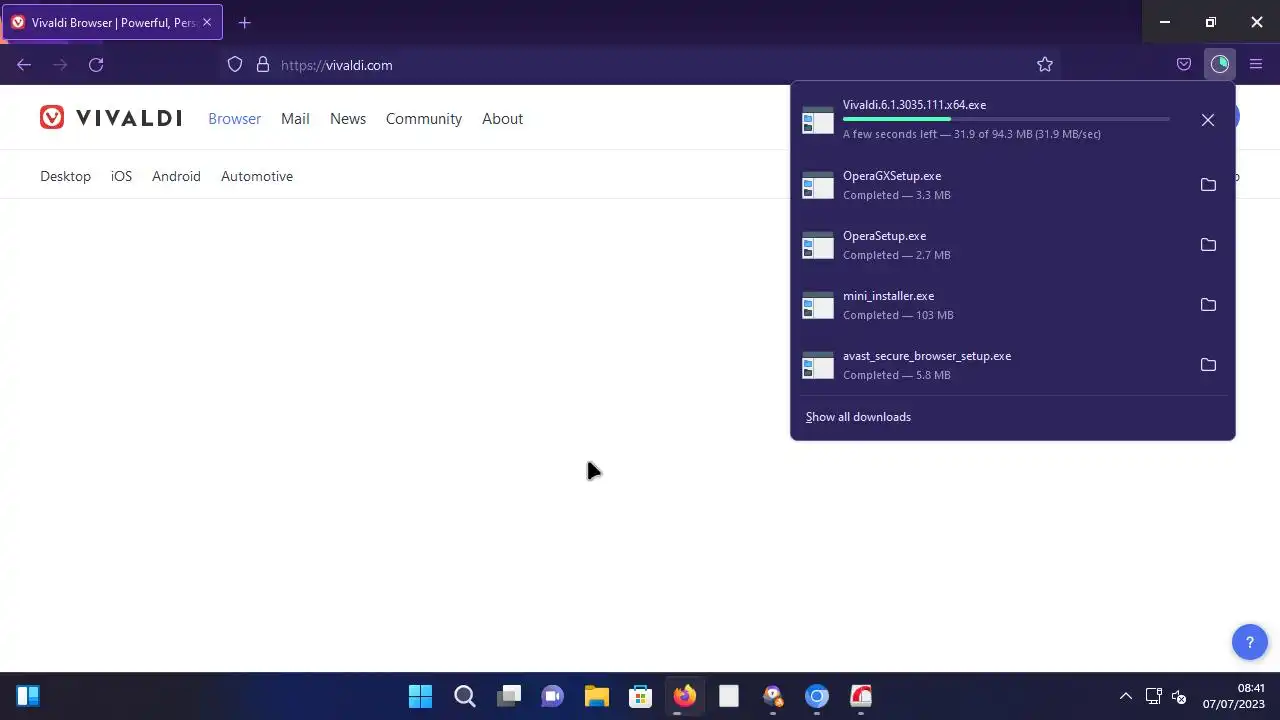Open the Firefox hamburger menu
This screenshot has width=1280, height=720.
[1256, 65]
